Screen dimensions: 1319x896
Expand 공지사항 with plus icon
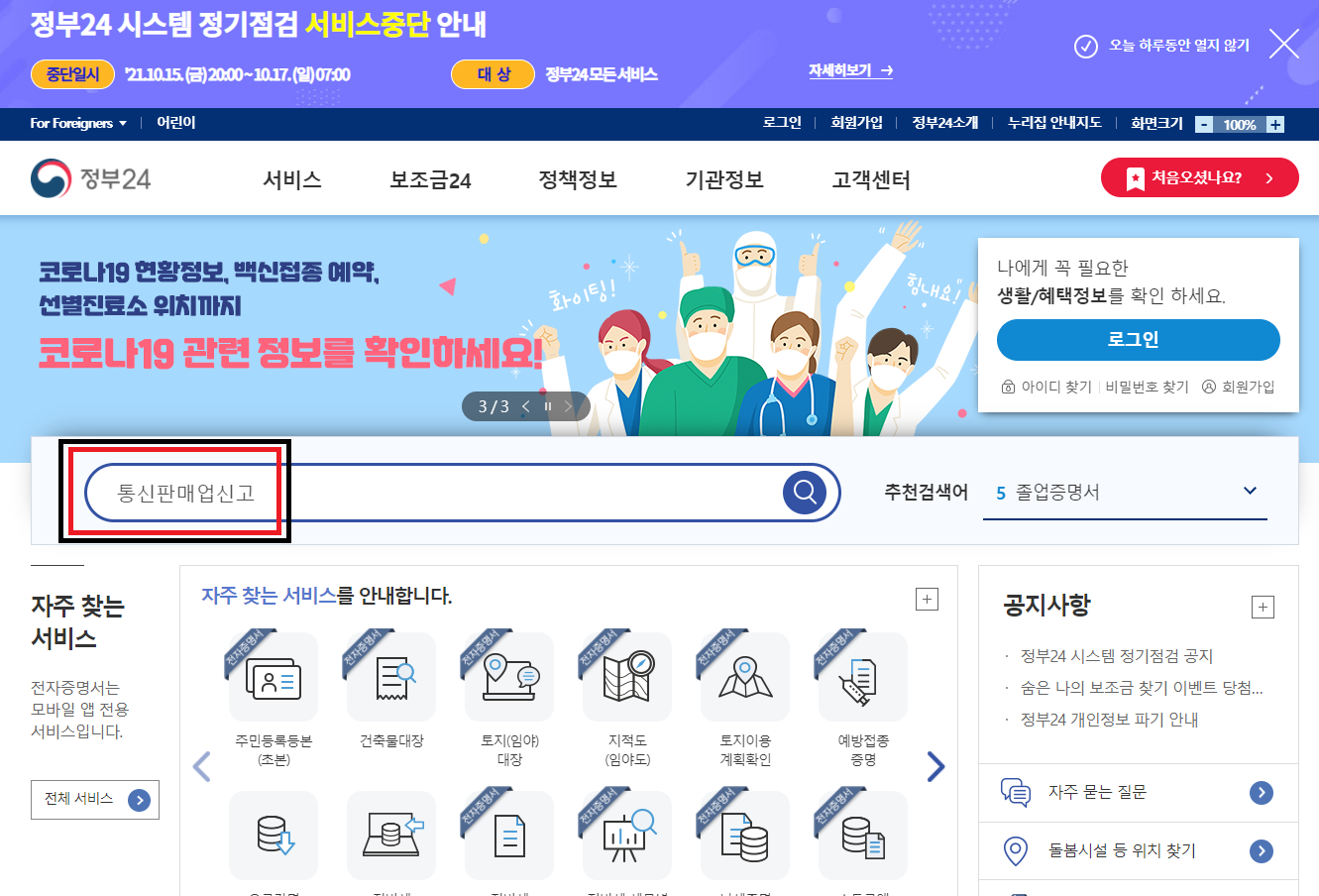point(1263,608)
